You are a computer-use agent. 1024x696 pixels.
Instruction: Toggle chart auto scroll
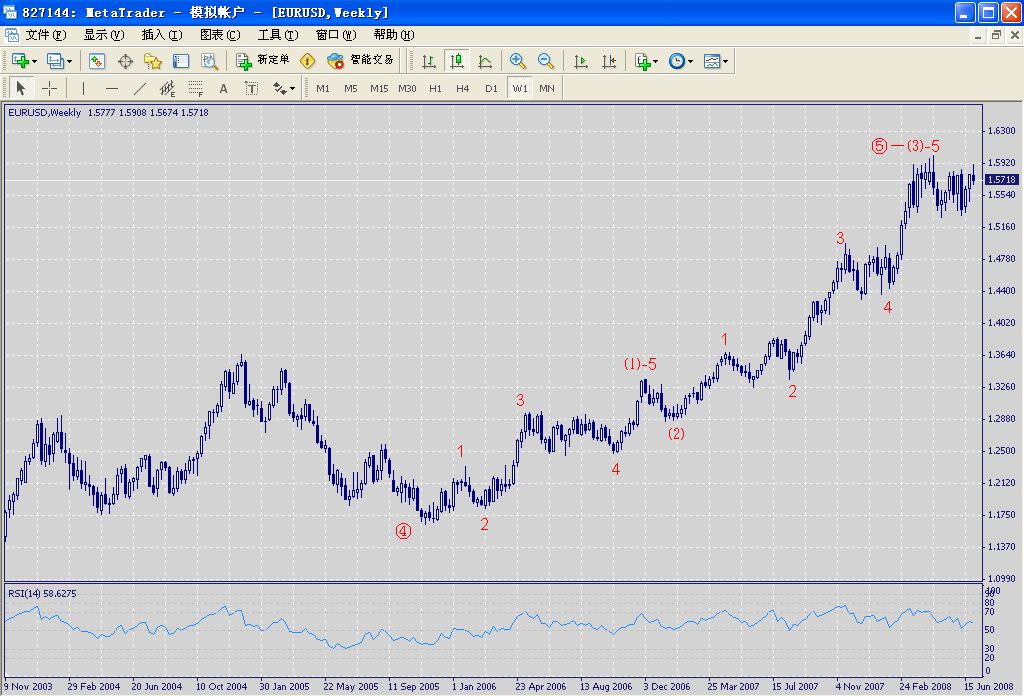pos(581,61)
